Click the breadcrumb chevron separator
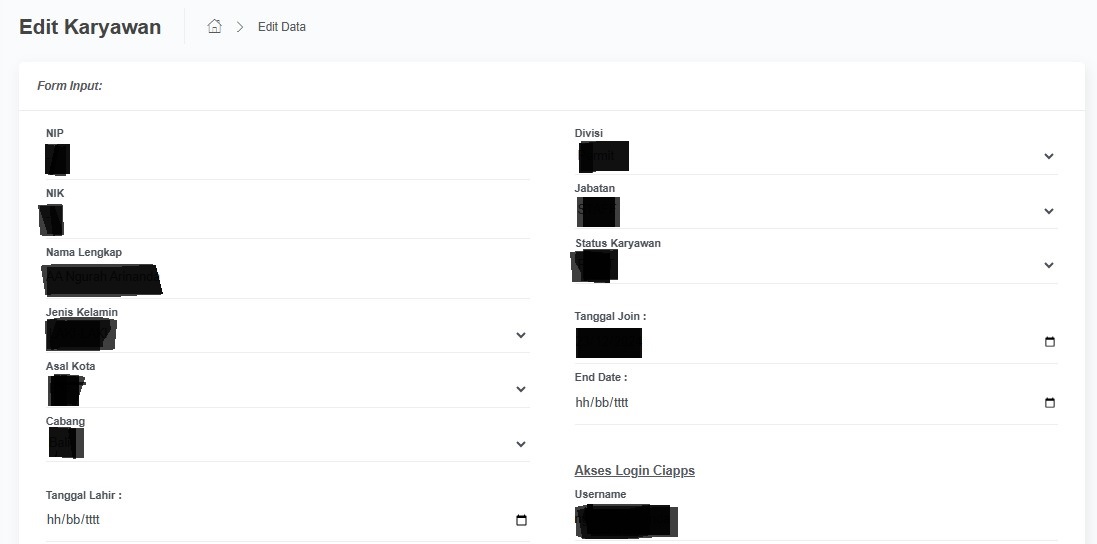This screenshot has height=544, width=1097. point(240,27)
